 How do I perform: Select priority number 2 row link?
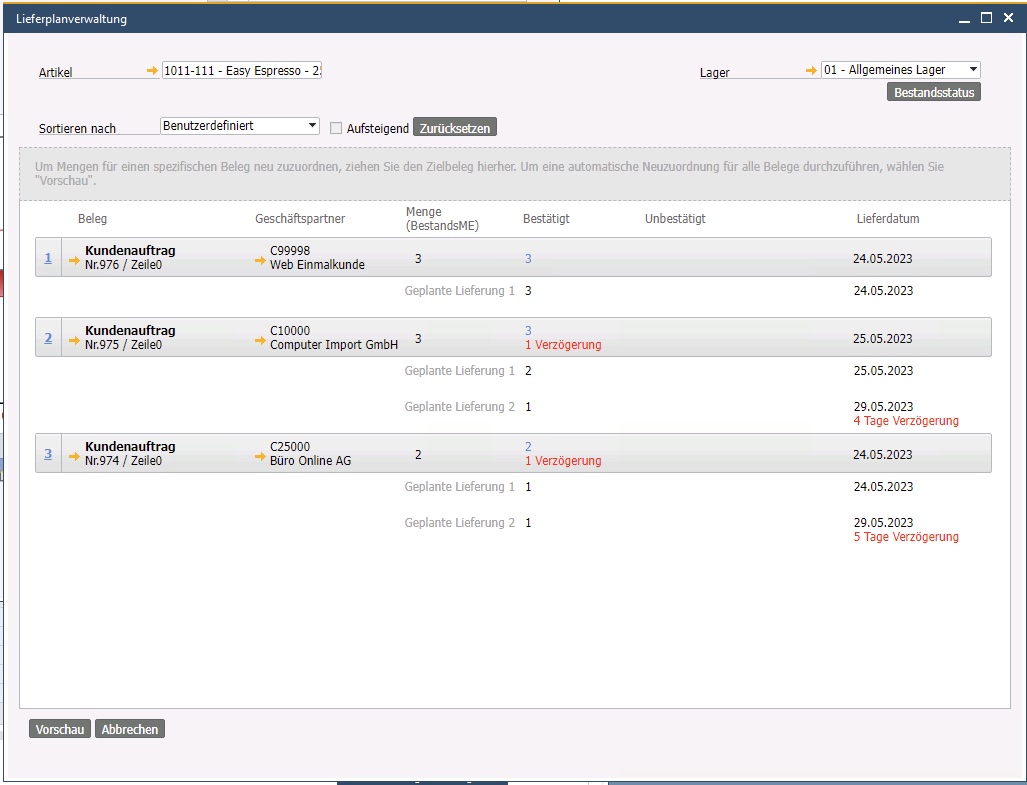point(48,338)
